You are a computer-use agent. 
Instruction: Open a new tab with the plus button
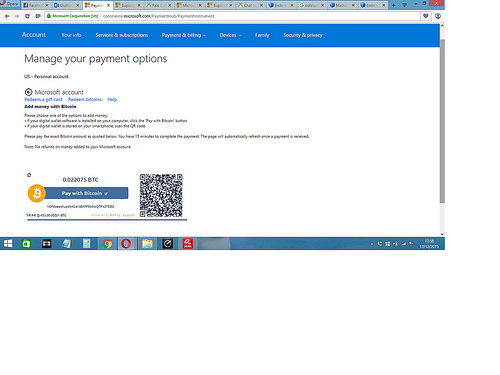pos(393,5)
